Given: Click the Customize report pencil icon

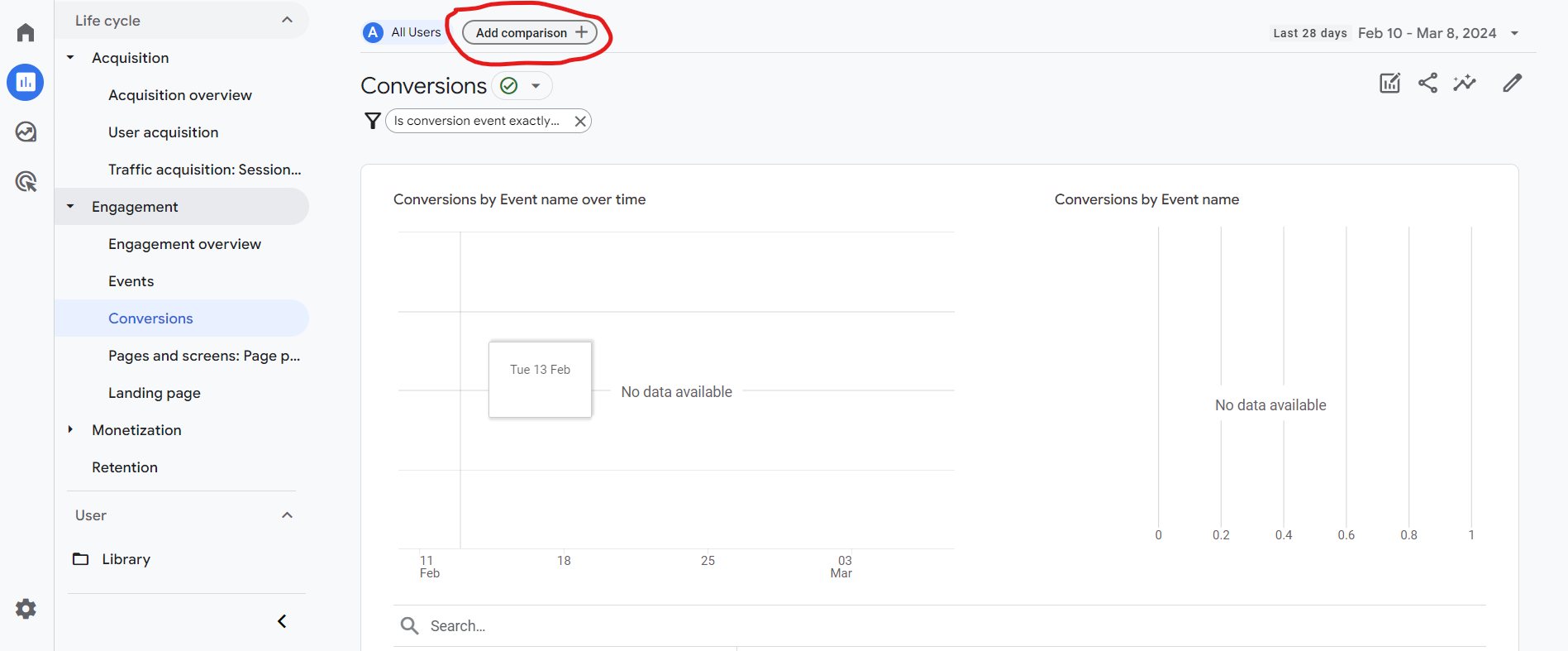Looking at the screenshot, I should click(1512, 84).
